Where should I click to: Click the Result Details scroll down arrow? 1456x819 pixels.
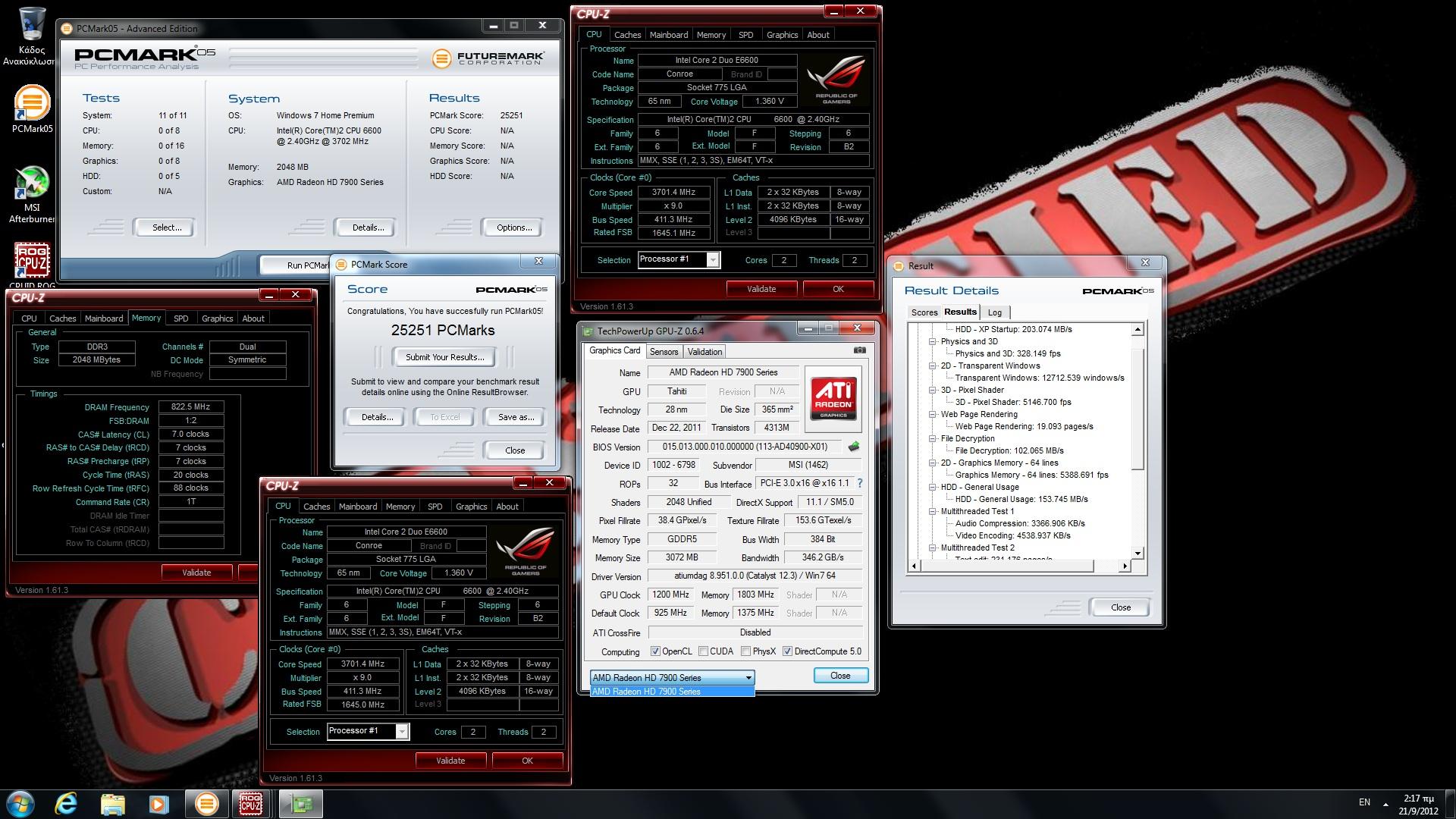(x=1137, y=554)
